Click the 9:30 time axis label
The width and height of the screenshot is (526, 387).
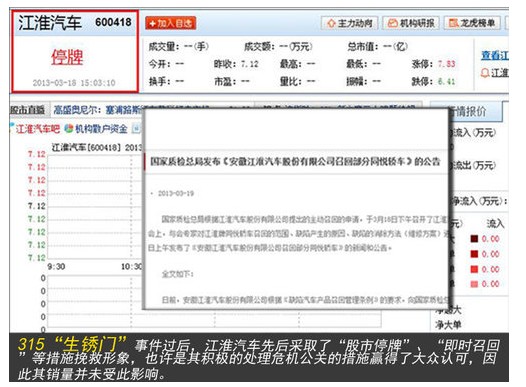(x=56, y=267)
